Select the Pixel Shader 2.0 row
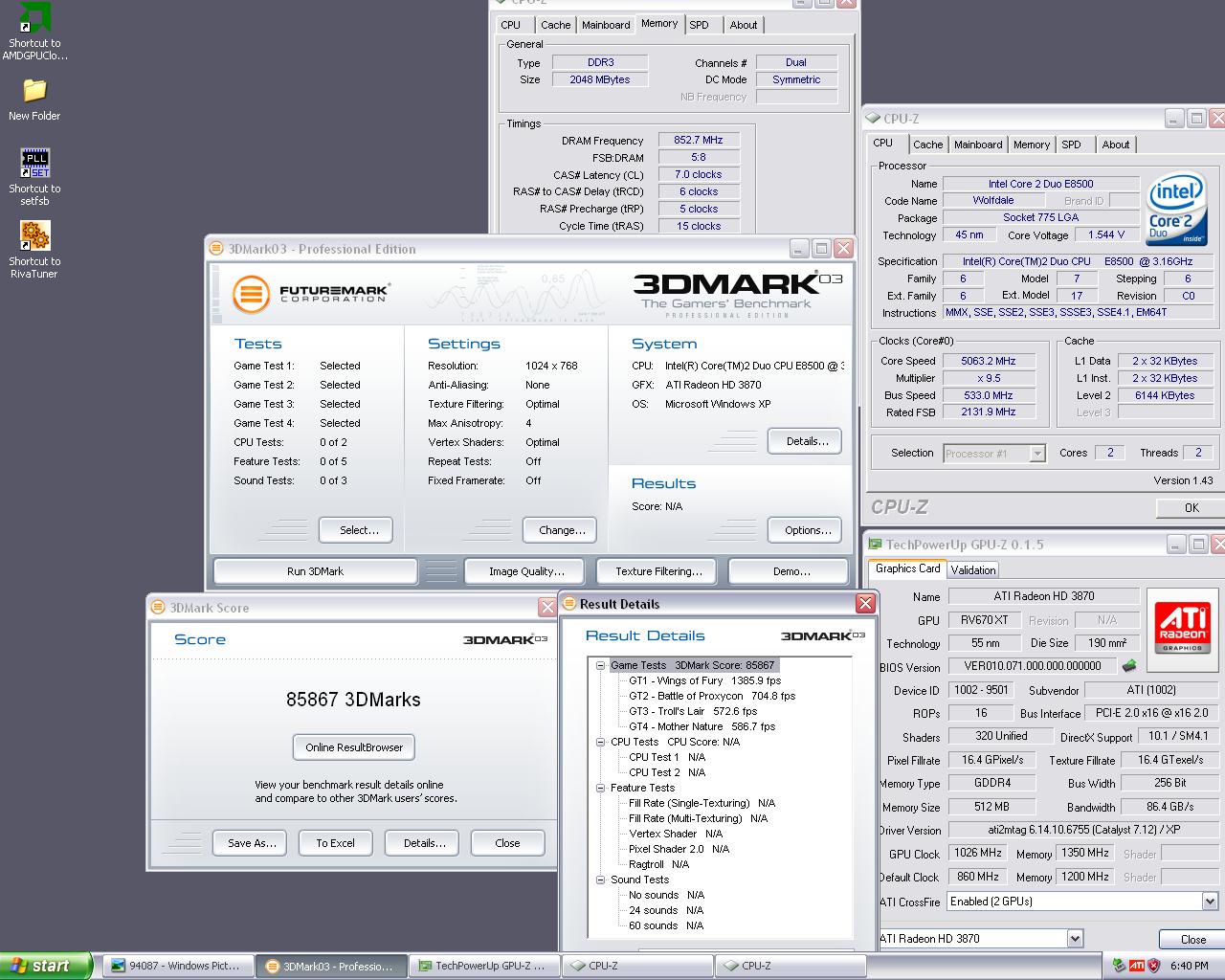The height and width of the screenshot is (980, 1225). 679,849
